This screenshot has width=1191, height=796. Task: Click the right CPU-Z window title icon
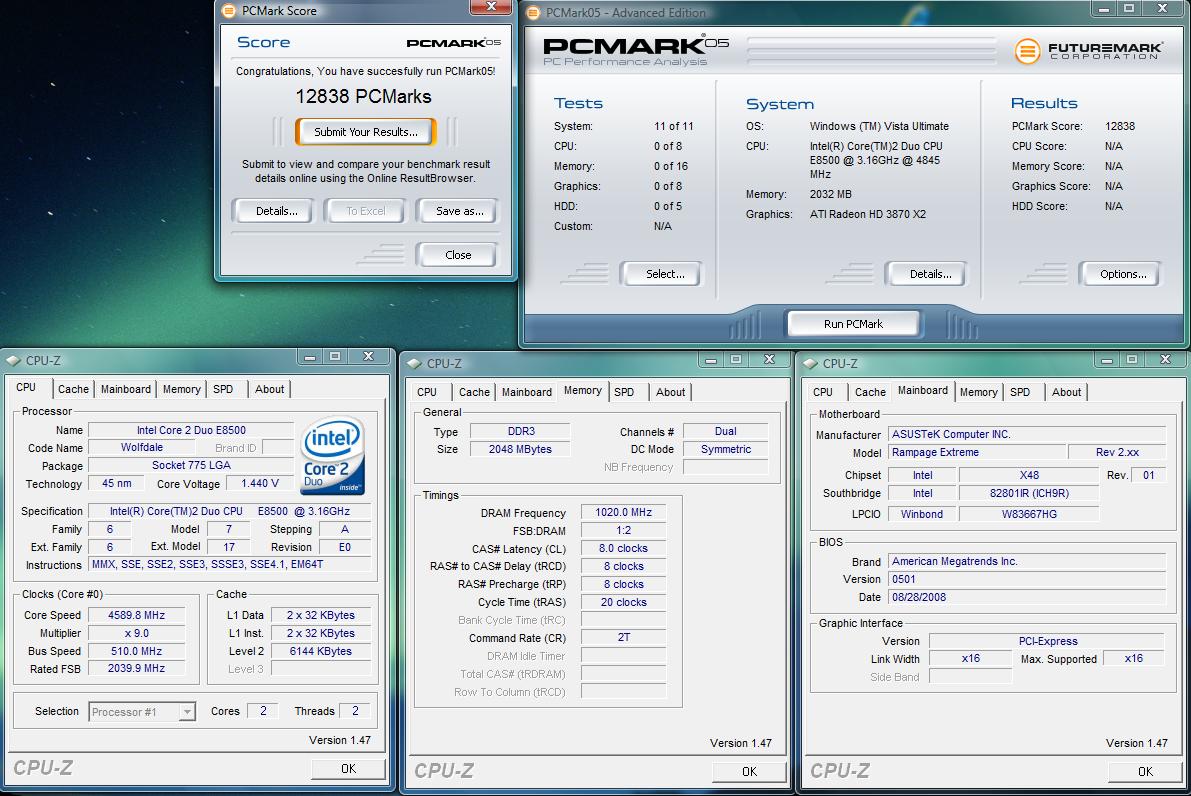[810, 364]
